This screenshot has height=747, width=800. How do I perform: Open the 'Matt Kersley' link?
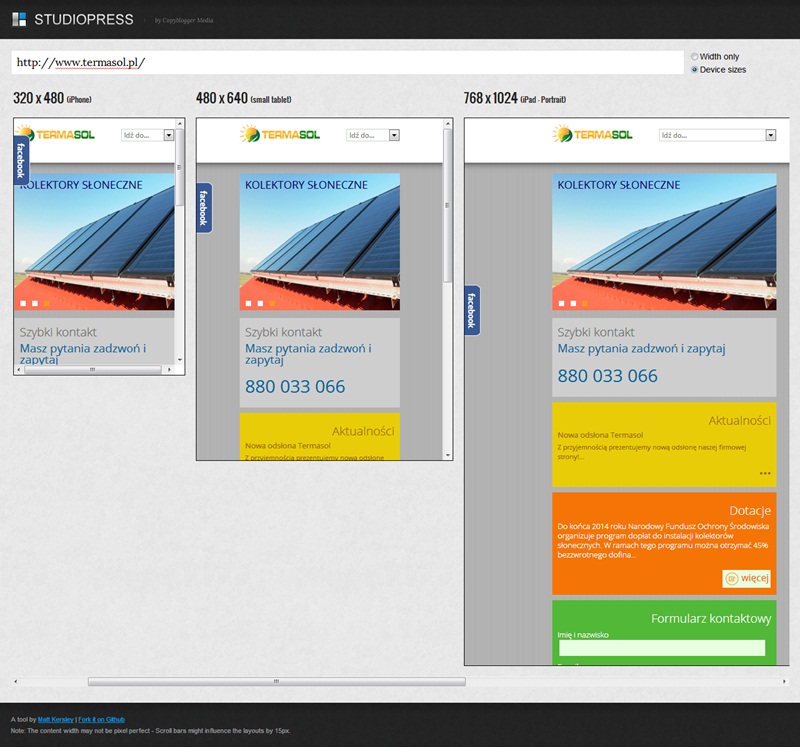click(55, 720)
